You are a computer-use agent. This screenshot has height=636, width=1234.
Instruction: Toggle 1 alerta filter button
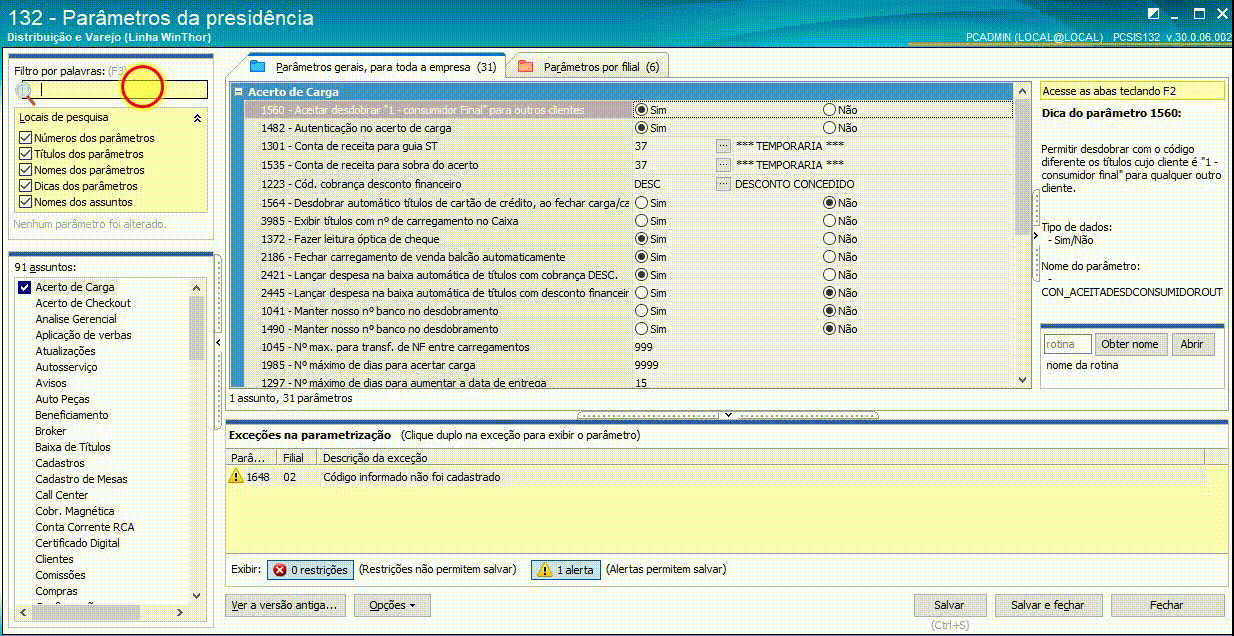click(566, 570)
